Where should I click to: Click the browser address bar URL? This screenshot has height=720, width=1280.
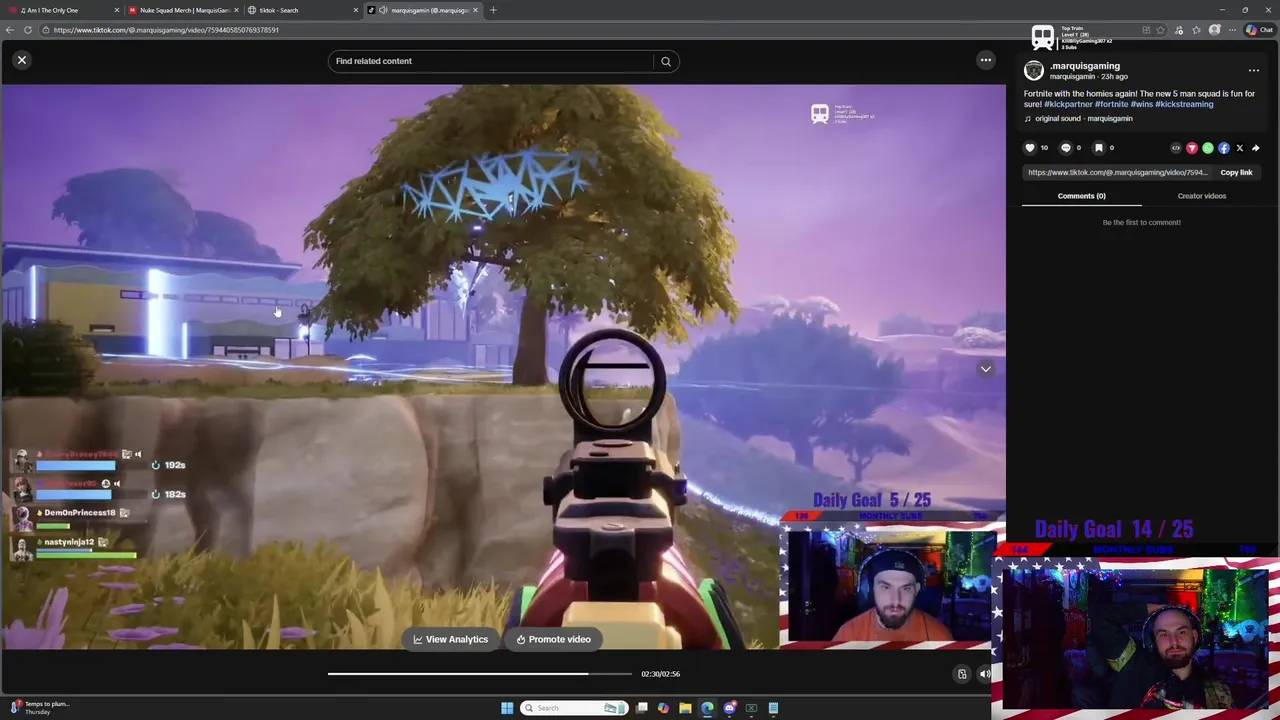[x=166, y=30]
